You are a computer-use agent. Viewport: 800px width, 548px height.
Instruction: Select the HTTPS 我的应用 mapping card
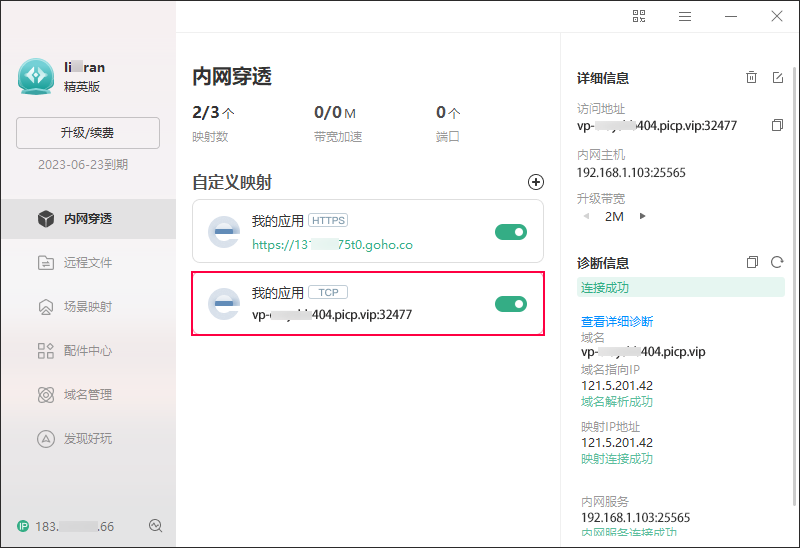368,231
